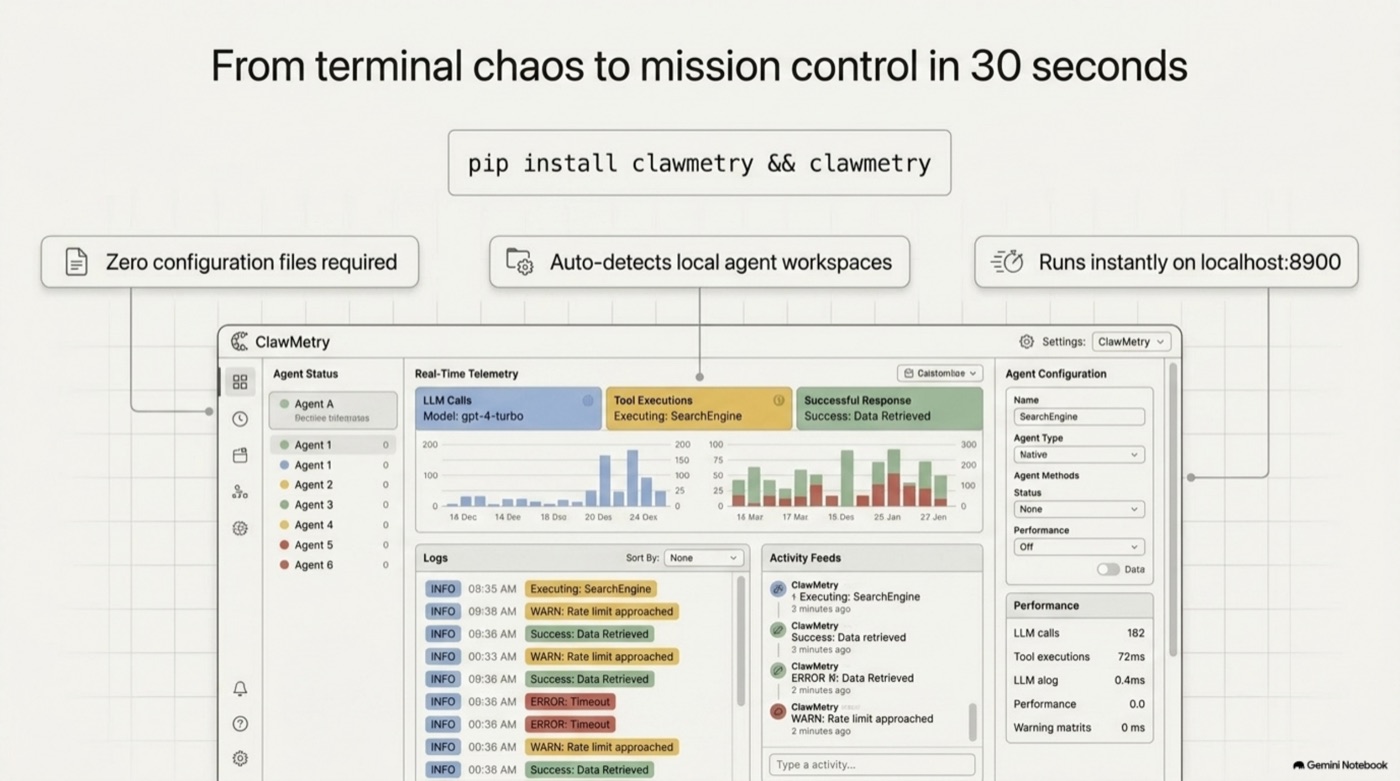Select Agent 2 in the agent list
Image resolution: width=1400 pixels, height=781 pixels.
[333, 485]
